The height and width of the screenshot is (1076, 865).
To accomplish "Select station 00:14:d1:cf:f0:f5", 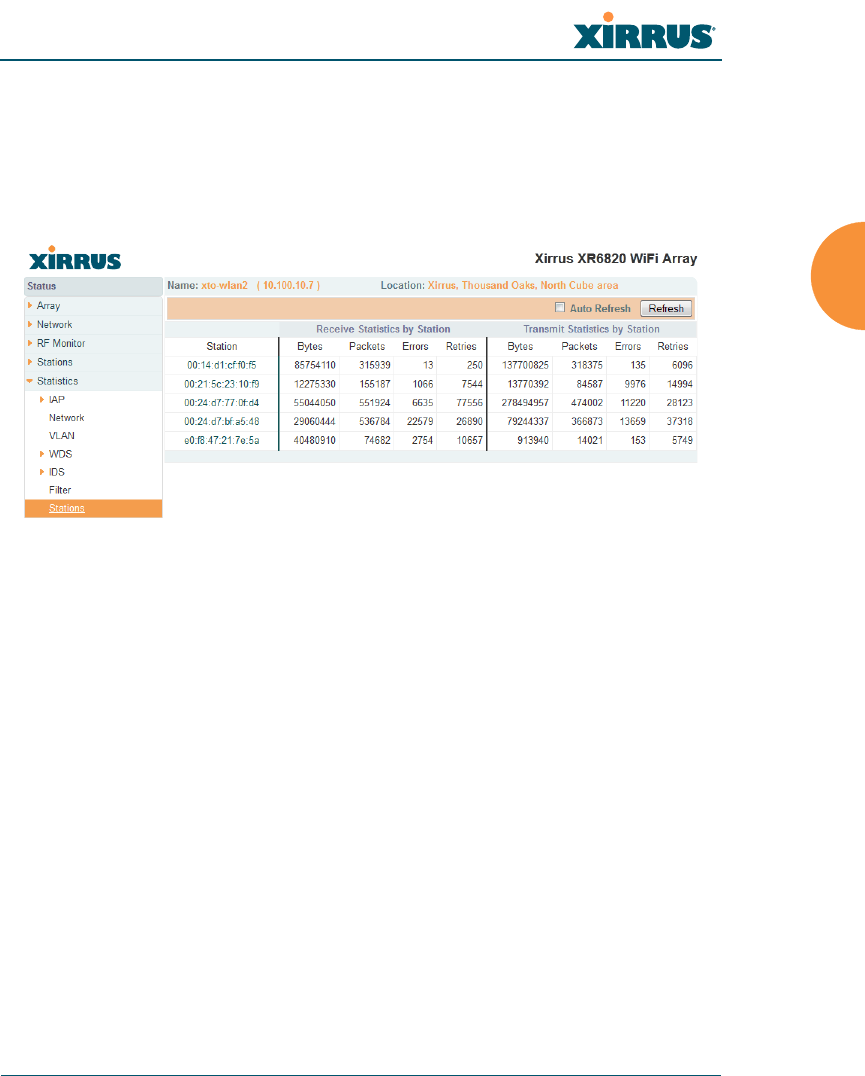I will (222, 365).
